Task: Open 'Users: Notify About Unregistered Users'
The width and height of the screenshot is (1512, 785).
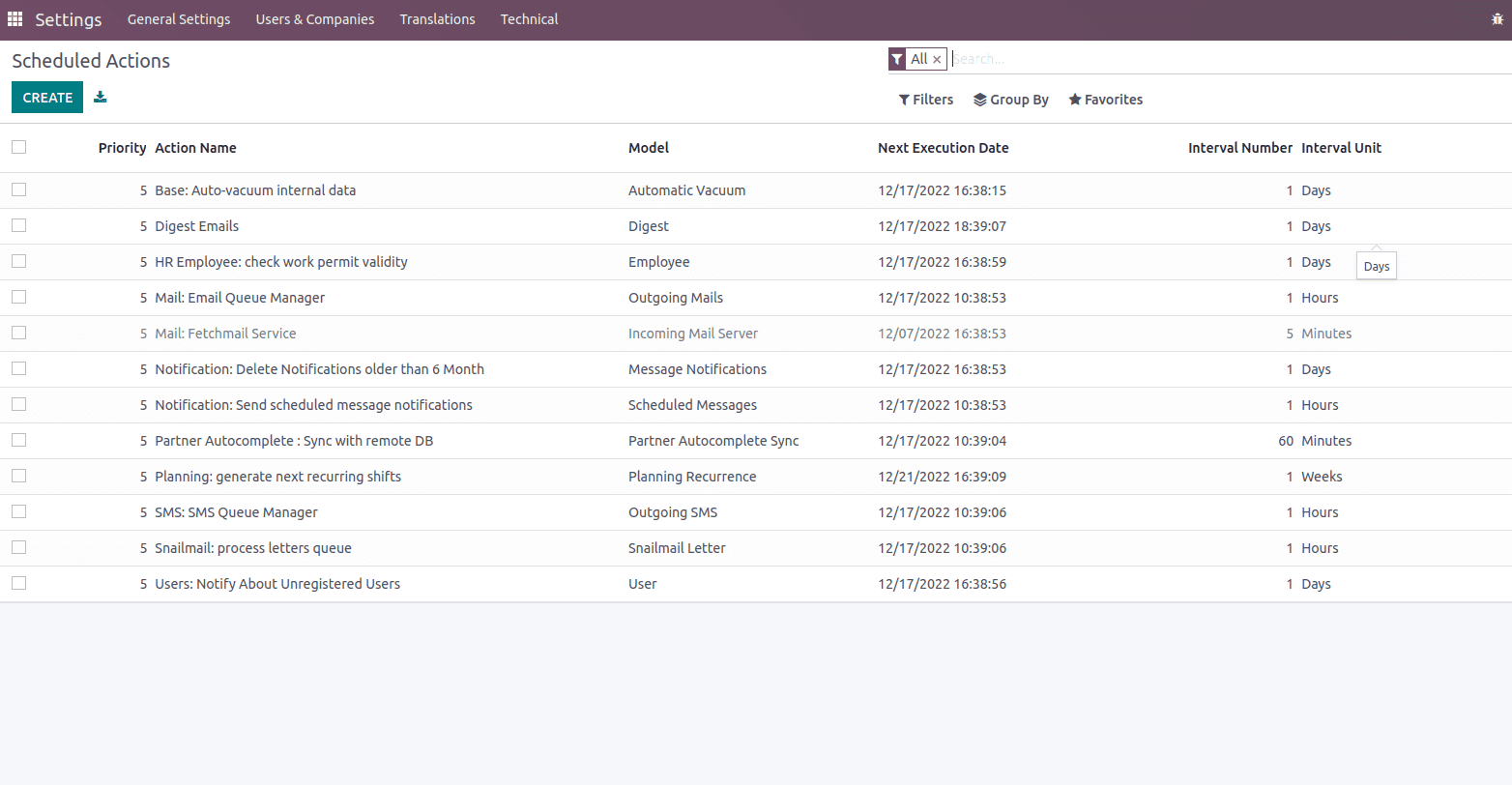Action: point(277,584)
